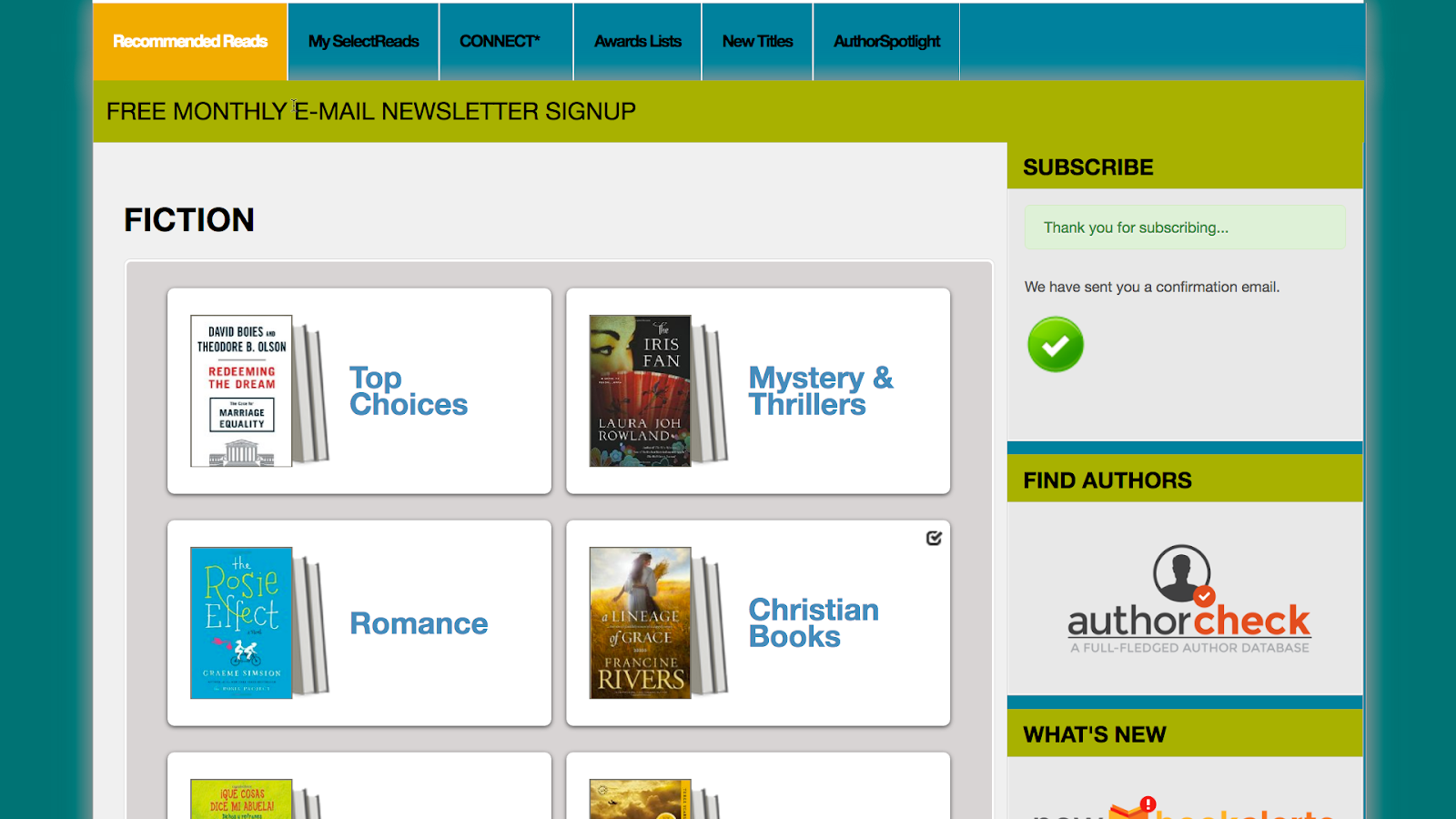Image resolution: width=1456 pixels, height=819 pixels.
Task: Open the AuthorSpotlight tab
Action: [x=886, y=41]
